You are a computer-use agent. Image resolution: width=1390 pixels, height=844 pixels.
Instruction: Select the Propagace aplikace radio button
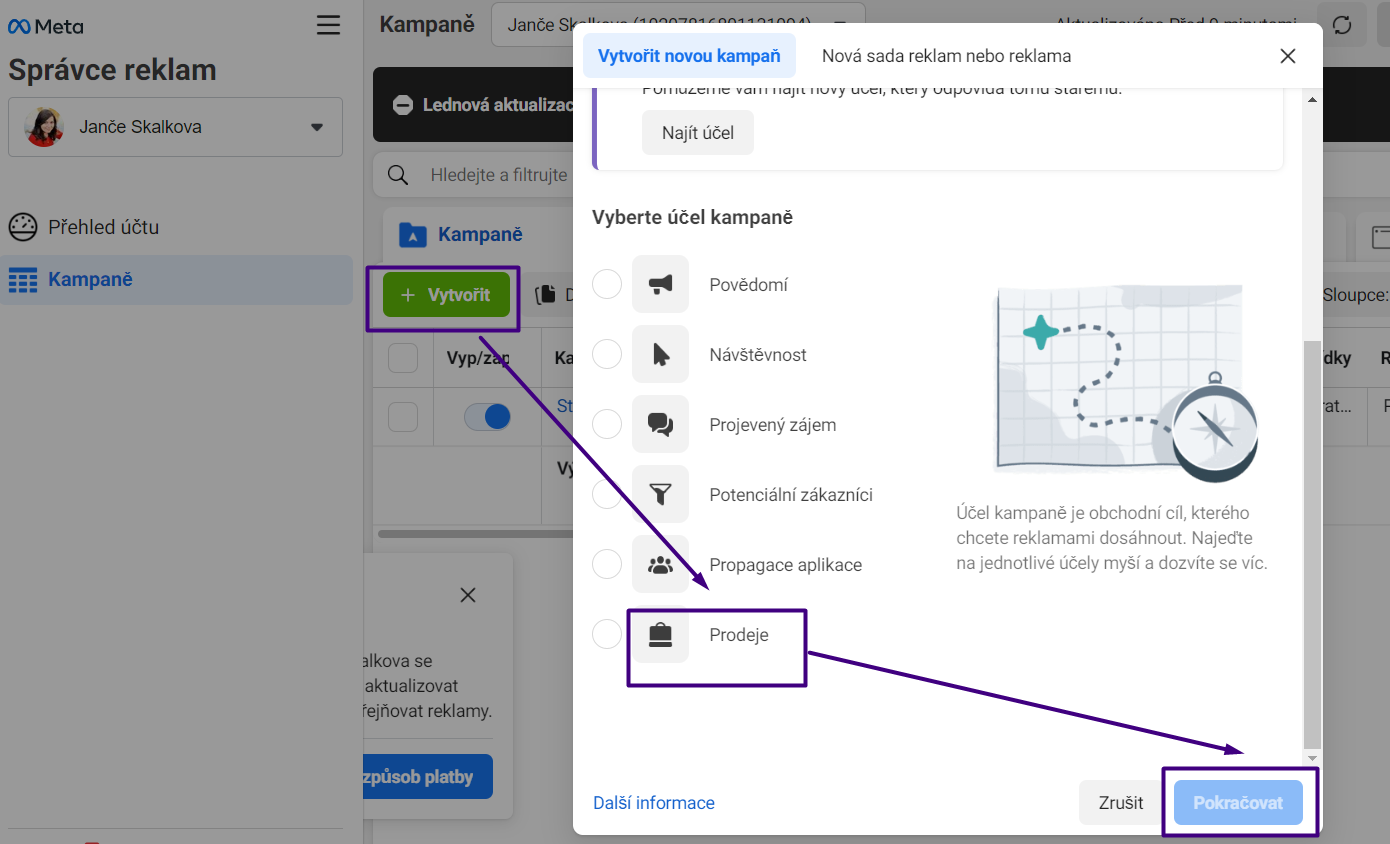607,565
